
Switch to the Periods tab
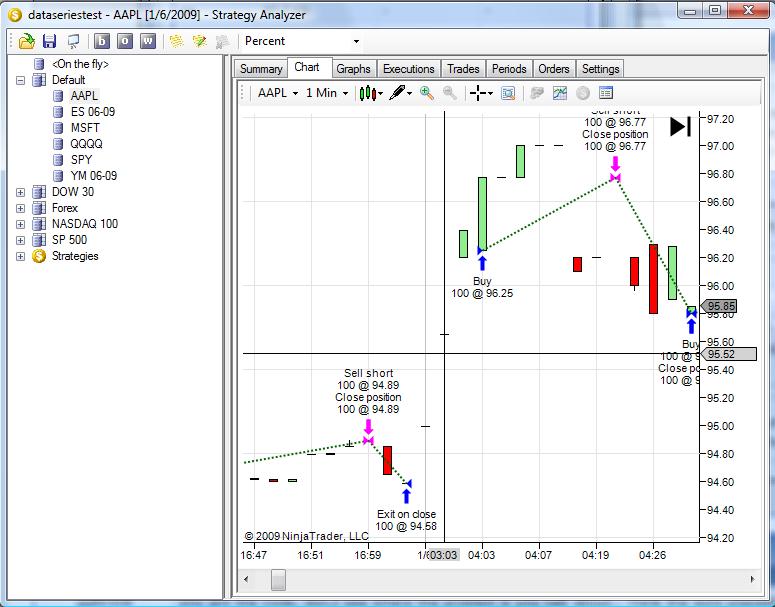[509, 69]
